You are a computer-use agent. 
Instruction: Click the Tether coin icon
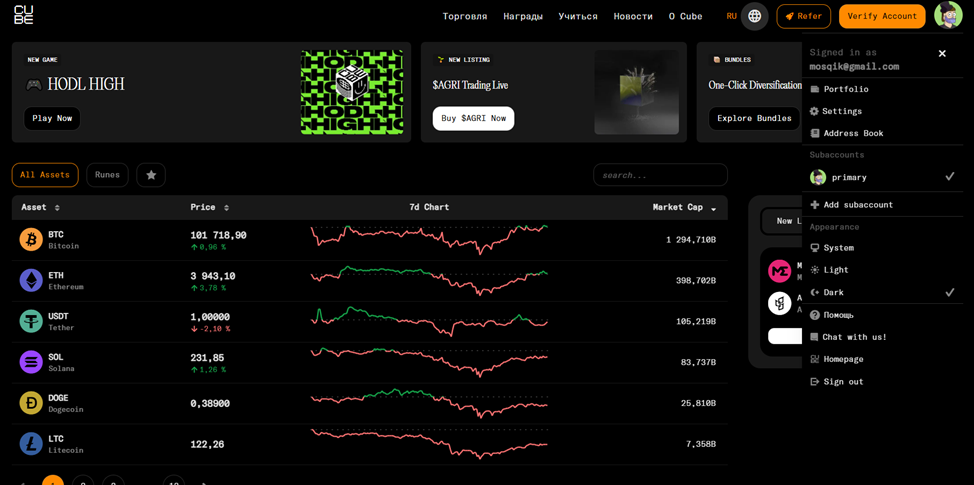click(x=31, y=322)
